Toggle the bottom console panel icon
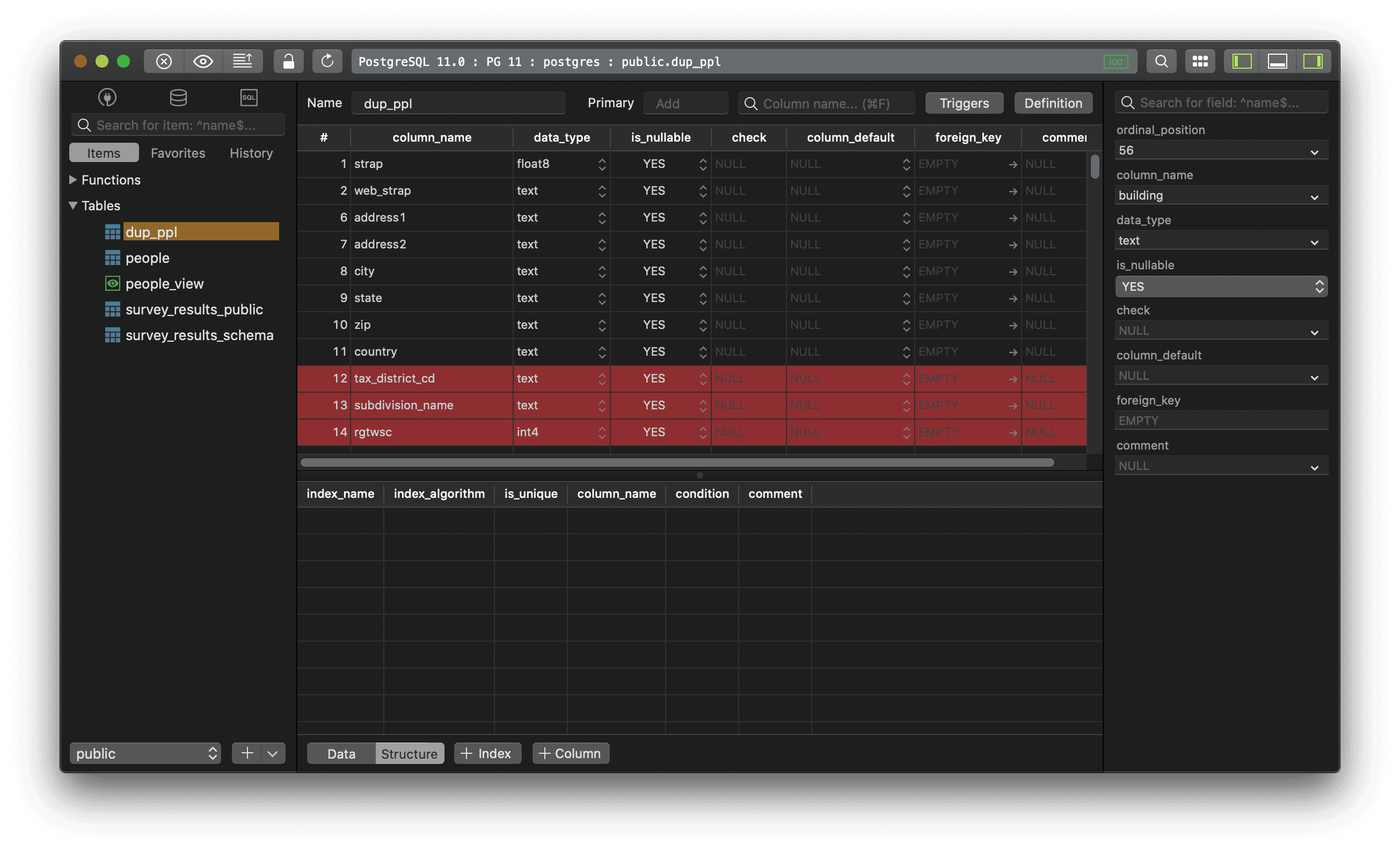Screen dimensions: 1400x852 [x=1277, y=61]
